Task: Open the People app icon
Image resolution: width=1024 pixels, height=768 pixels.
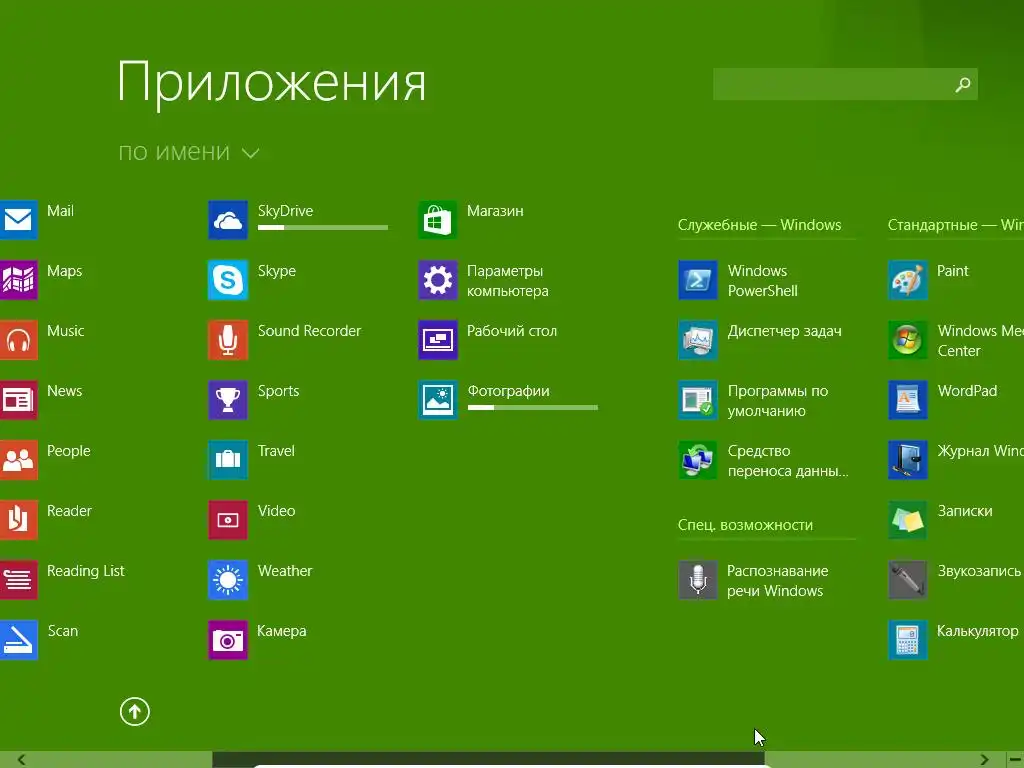Action: 18,460
